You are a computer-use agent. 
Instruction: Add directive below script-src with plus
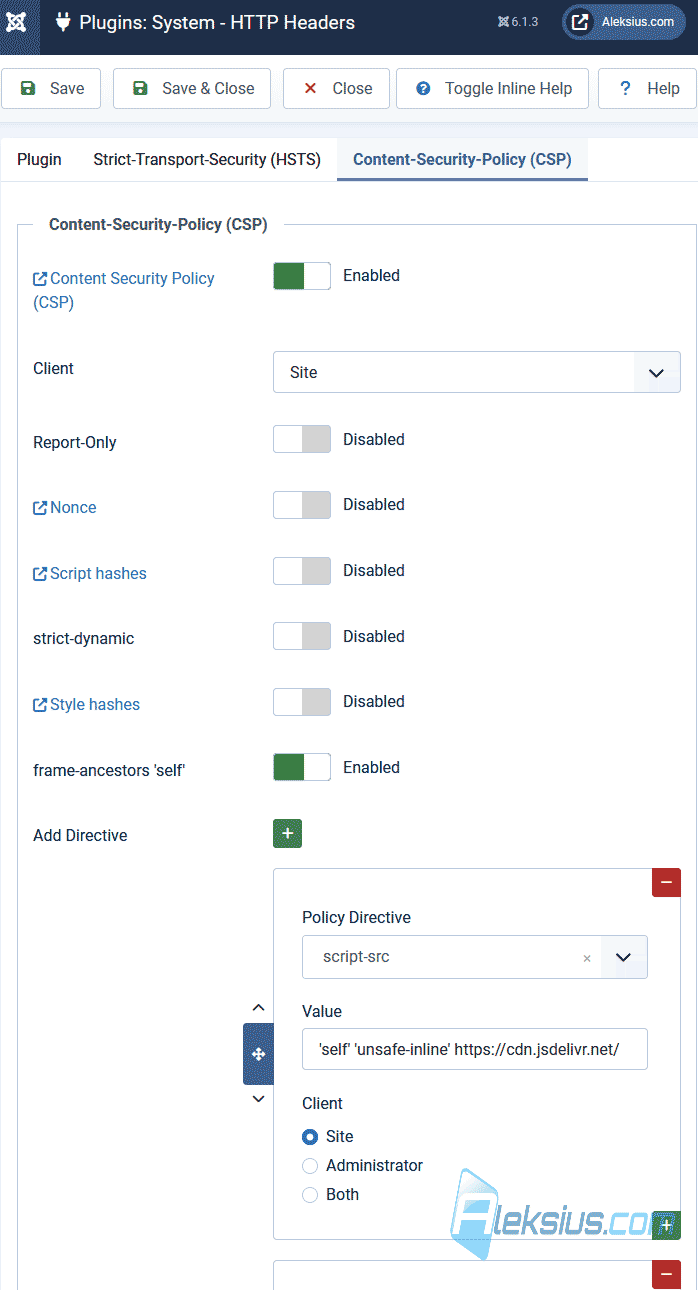point(666,1225)
